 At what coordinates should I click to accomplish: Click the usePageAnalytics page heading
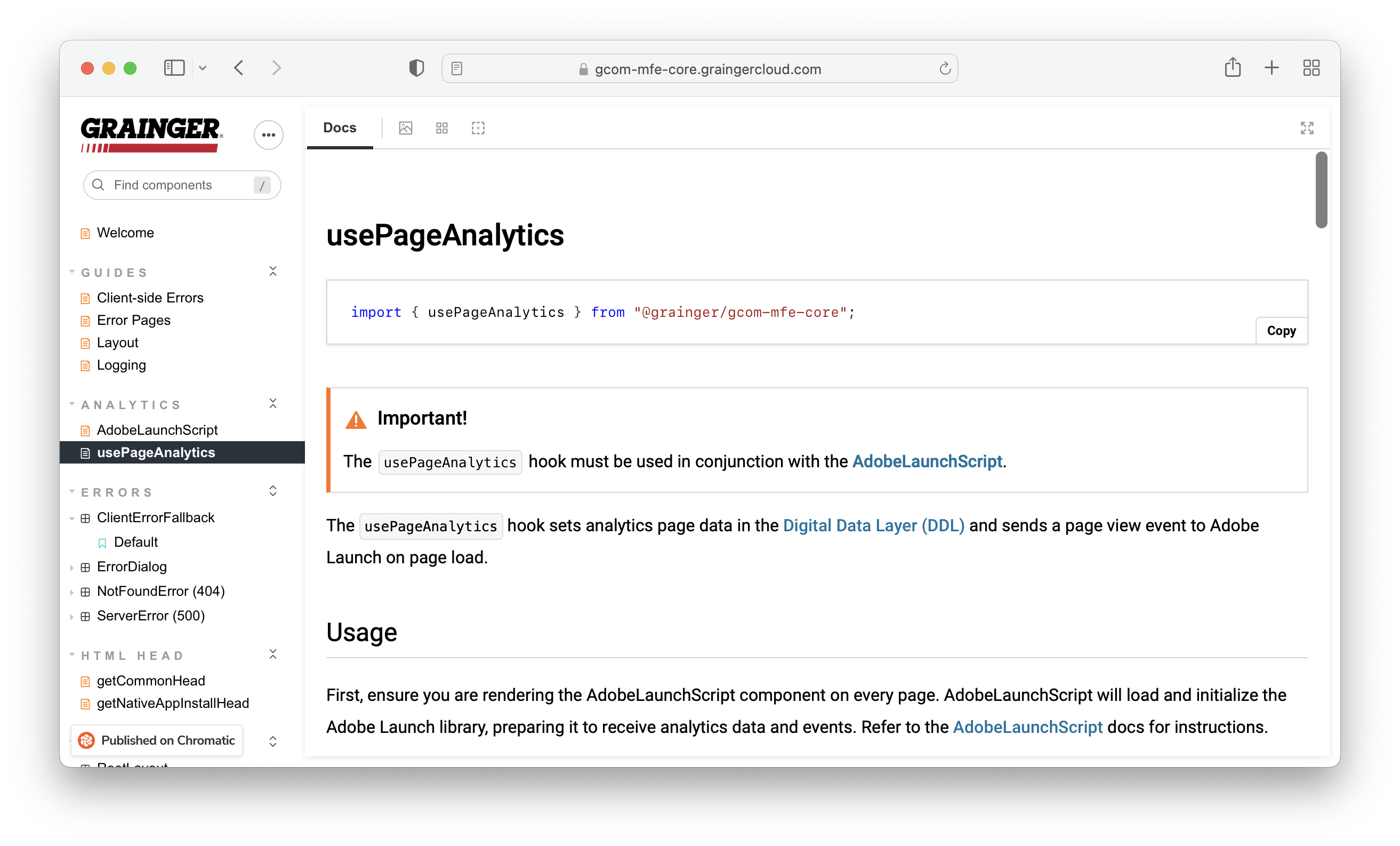(x=445, y=235)
